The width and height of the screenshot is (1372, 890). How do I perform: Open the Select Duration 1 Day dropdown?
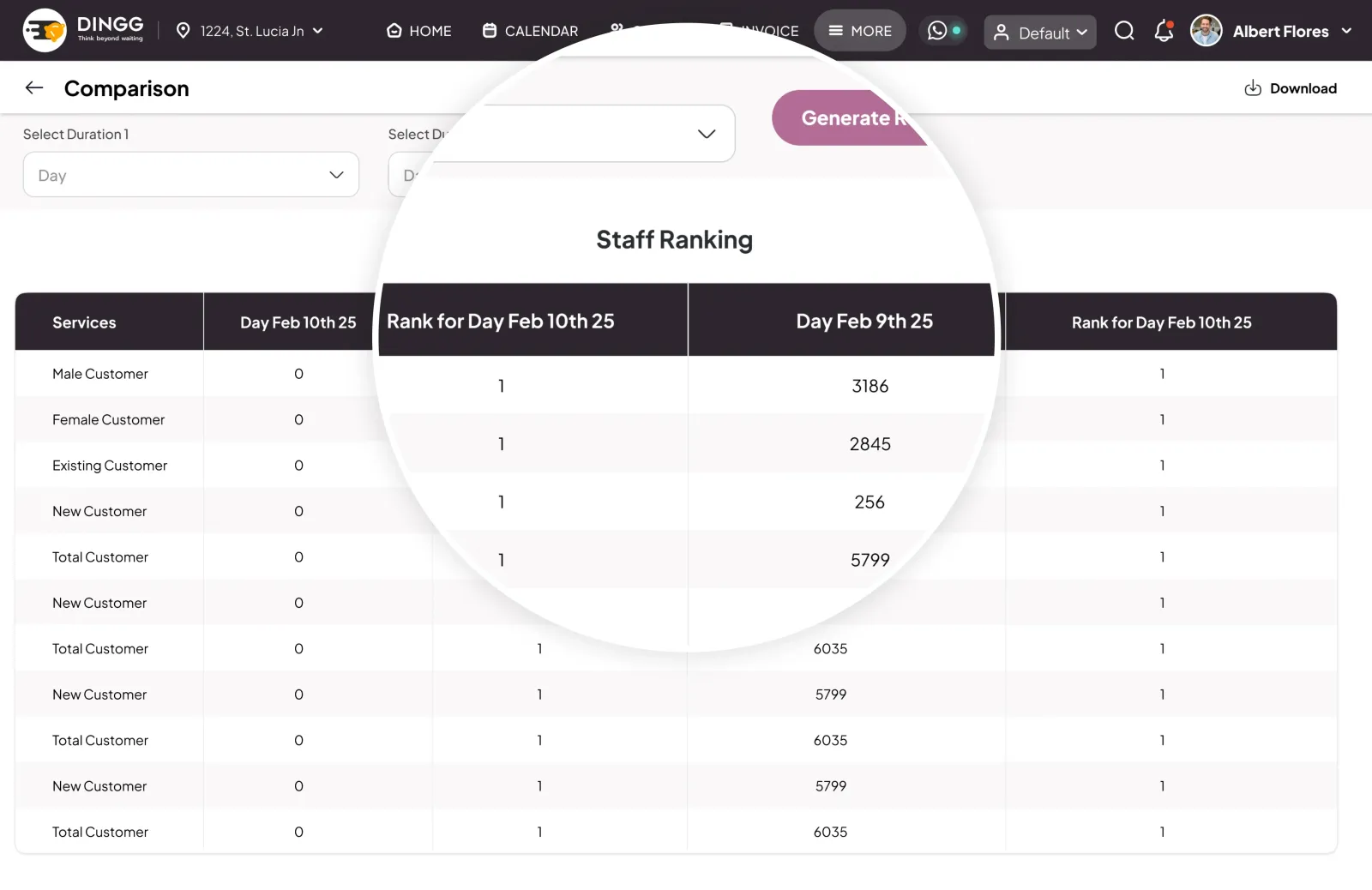tap(191, 174)
